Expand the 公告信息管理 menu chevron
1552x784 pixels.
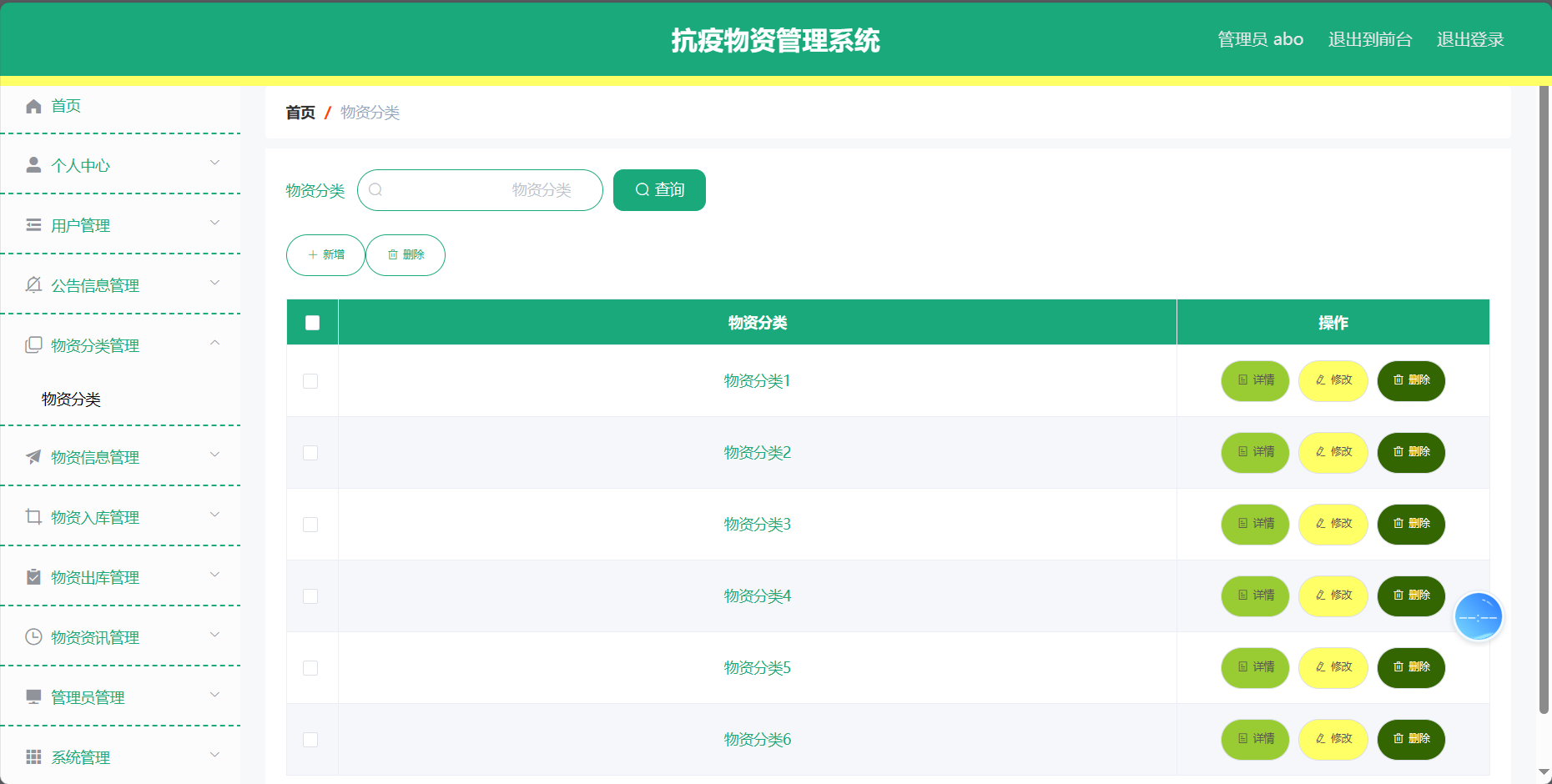[x=214, y=283]
